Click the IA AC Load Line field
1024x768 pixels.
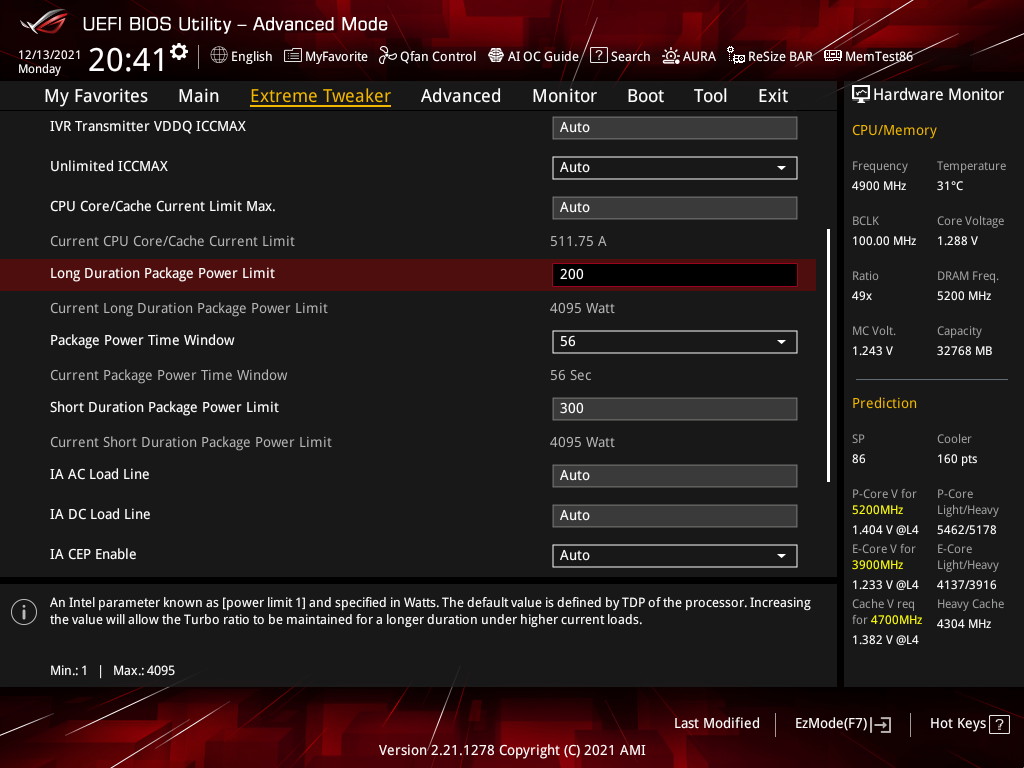point(675,476)
